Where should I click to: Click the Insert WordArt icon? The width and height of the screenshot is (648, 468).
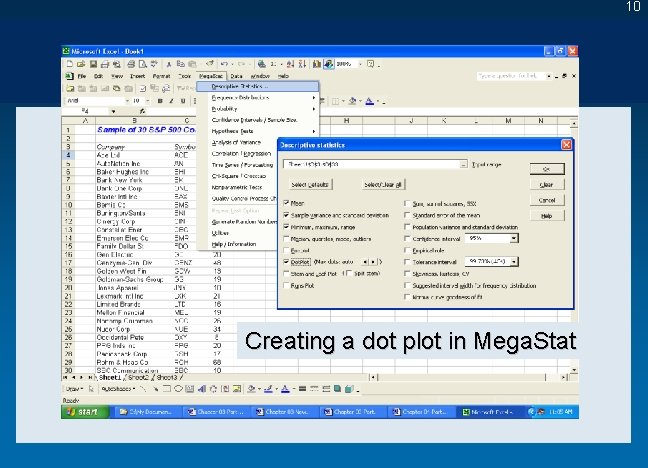[202, 389]
